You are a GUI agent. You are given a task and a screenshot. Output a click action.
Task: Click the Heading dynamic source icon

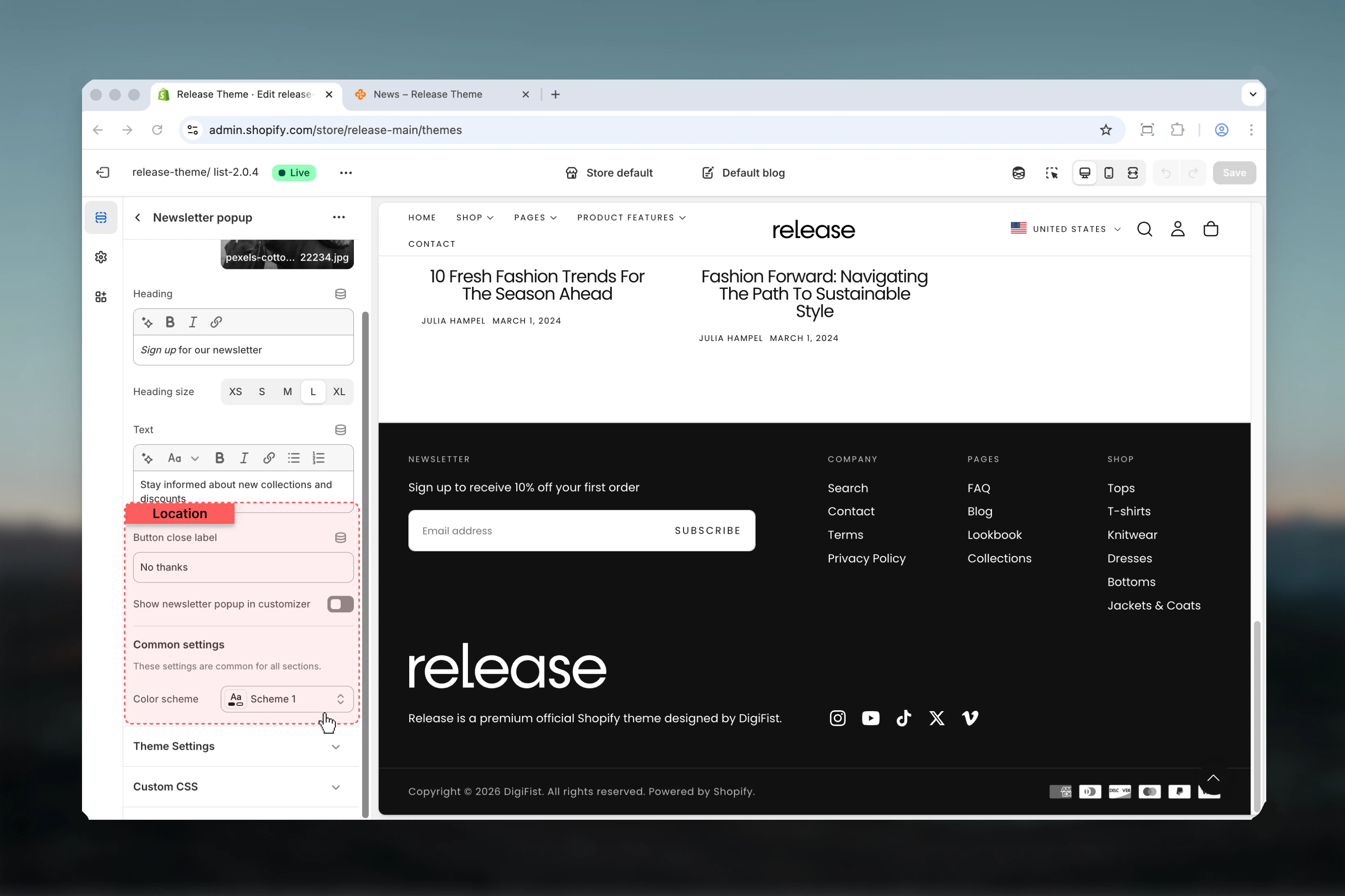(341, 294)
